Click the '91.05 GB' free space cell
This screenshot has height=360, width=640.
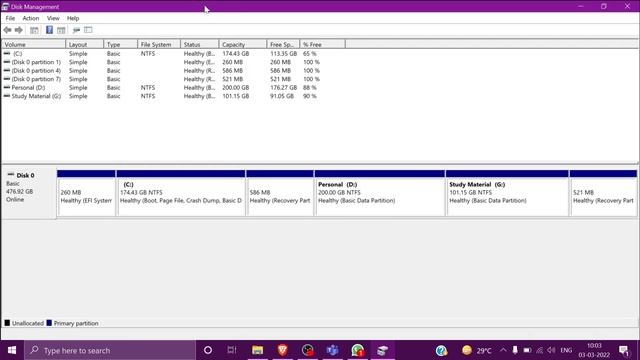(282, 96)
